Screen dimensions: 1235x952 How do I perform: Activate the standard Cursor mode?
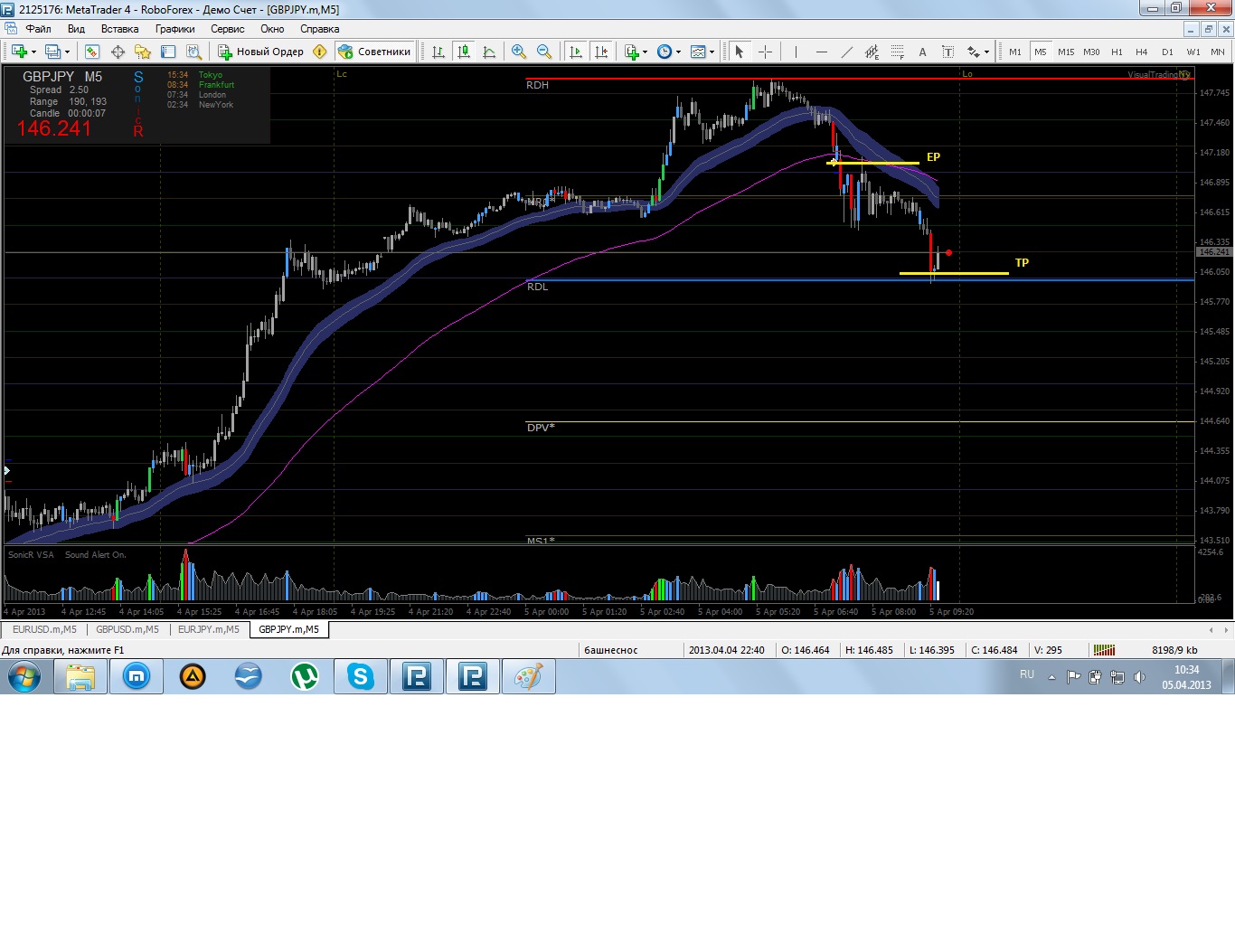pos(740,52)
